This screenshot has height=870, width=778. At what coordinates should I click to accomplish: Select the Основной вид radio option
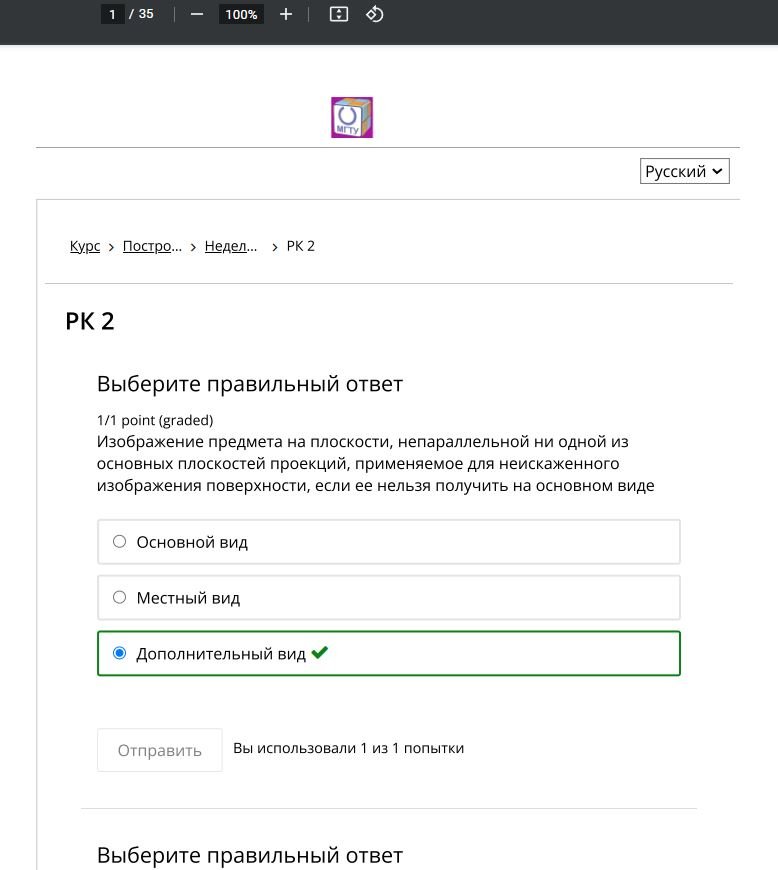click(120, 542)
